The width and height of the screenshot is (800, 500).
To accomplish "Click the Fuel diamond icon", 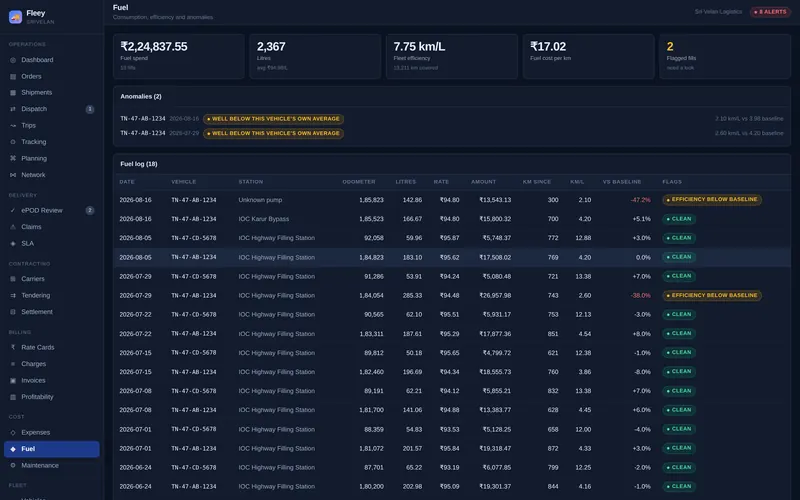I will click(13, 449).
